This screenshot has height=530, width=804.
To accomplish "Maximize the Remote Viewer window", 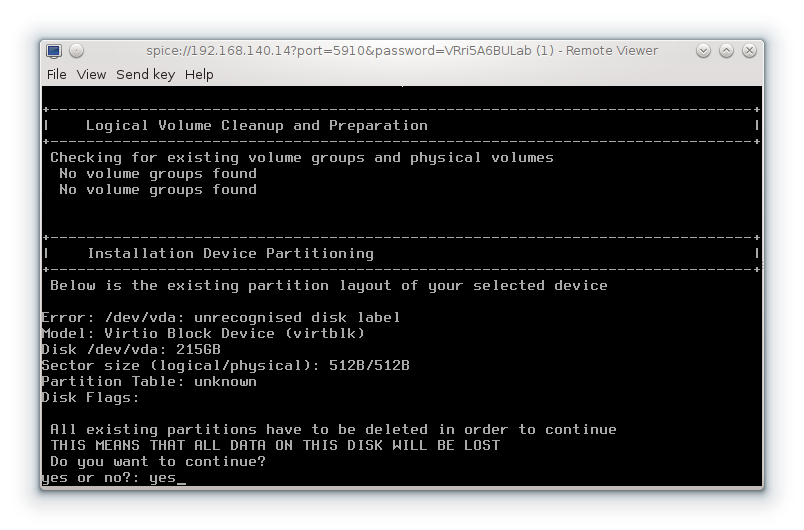I will click(726, 51).
